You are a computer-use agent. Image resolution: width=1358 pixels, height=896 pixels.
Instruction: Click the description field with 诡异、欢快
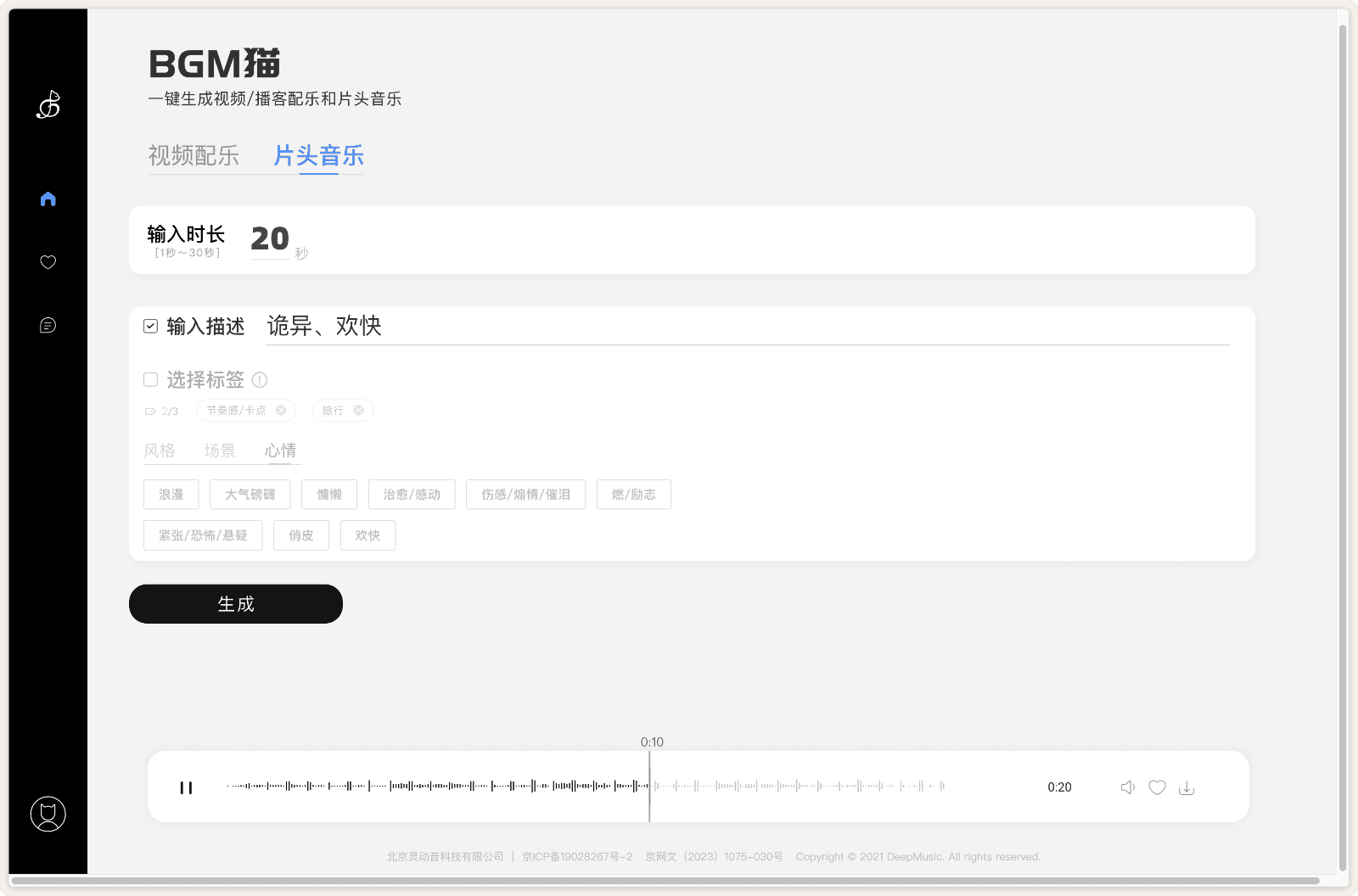[x=748, y=326]
